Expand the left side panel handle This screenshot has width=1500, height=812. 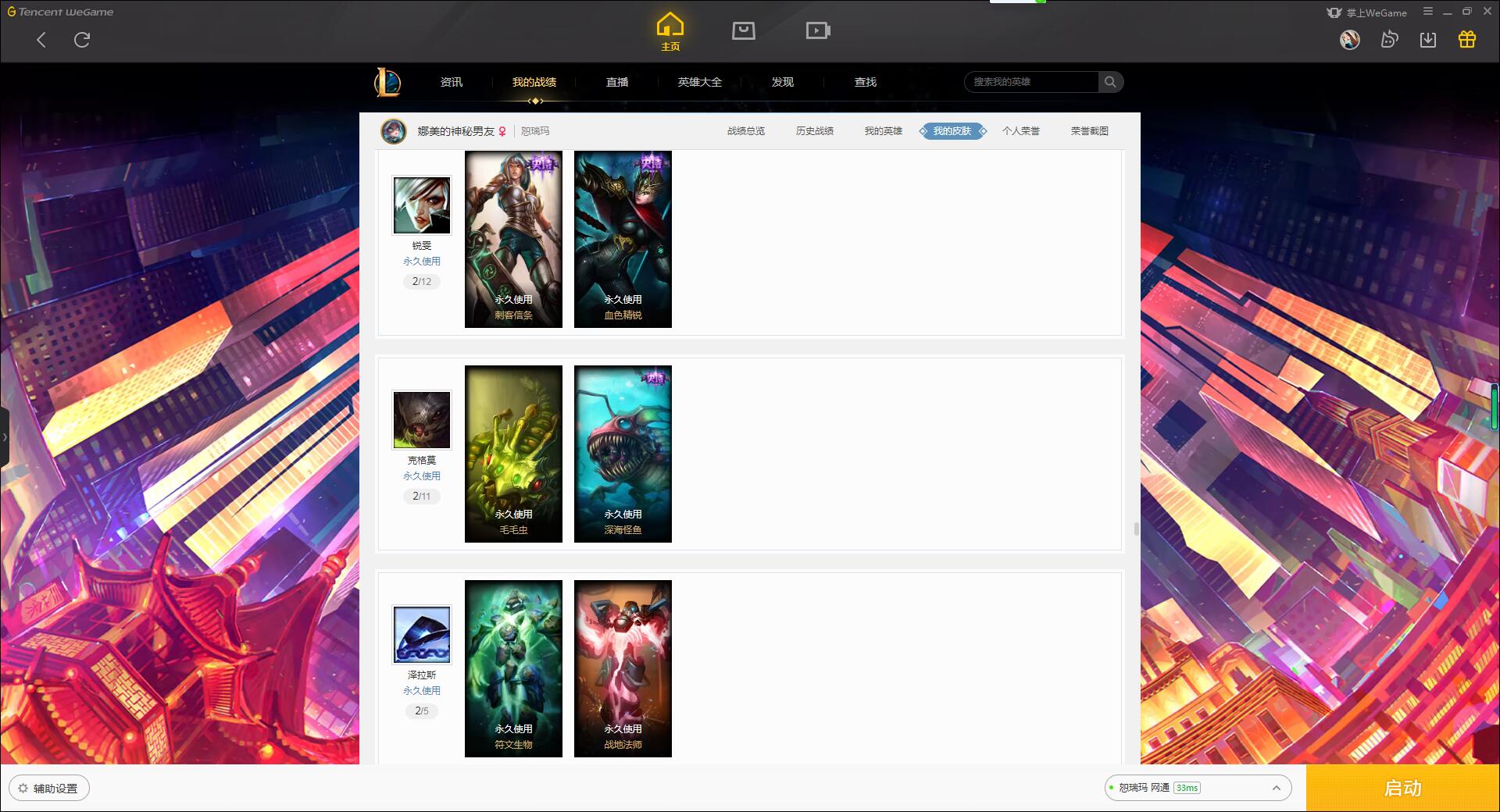click(4, 437)
